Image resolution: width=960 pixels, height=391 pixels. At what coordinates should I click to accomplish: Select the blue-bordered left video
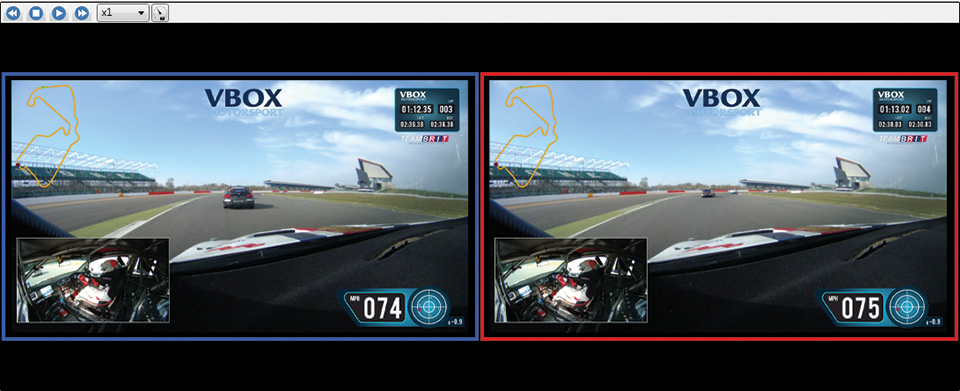tap(240, 206)
